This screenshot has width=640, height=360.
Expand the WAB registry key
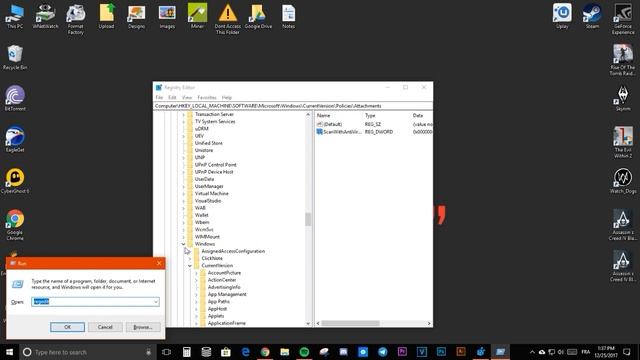(x=184, y=208)
